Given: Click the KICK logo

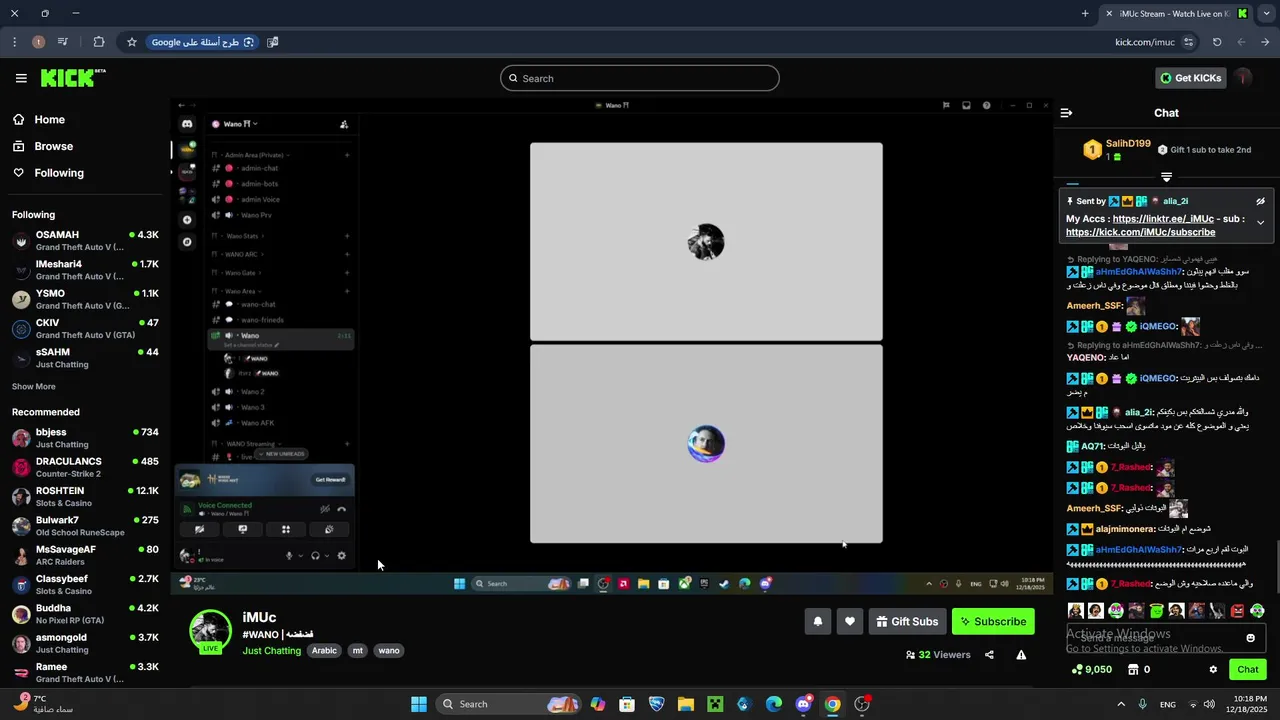Looking at the screenshot, I should click(x=73, y=78).
